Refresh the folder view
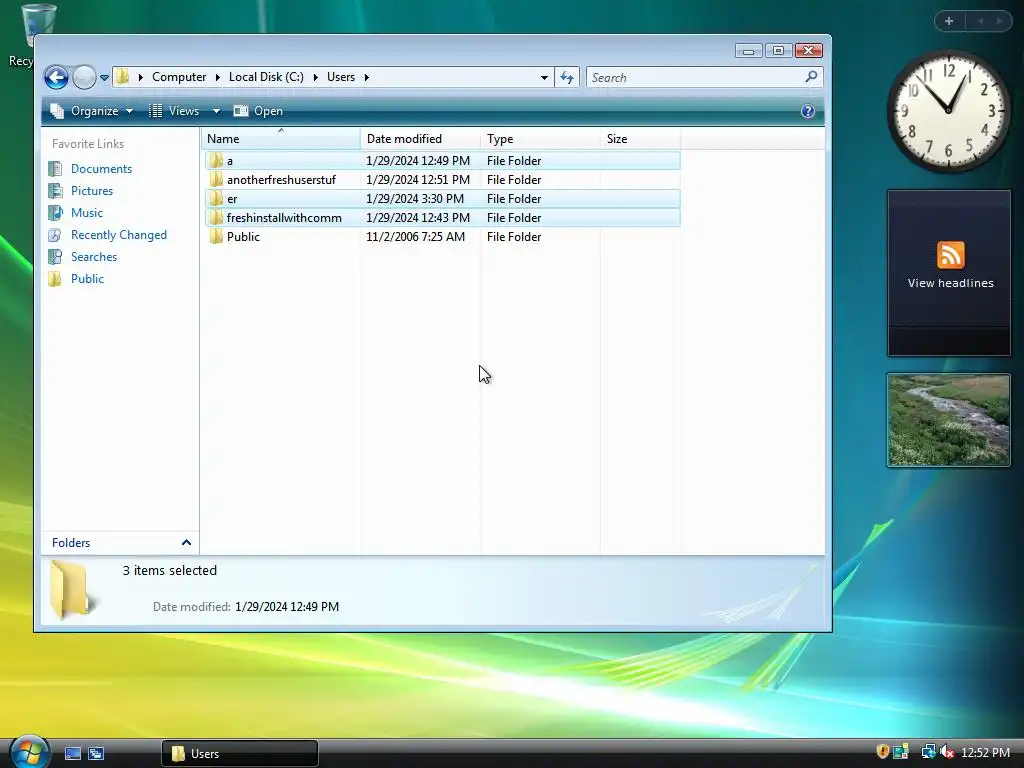Viewport: 1024px width, 768px height. pyautogui.click(x=567, y=77)
